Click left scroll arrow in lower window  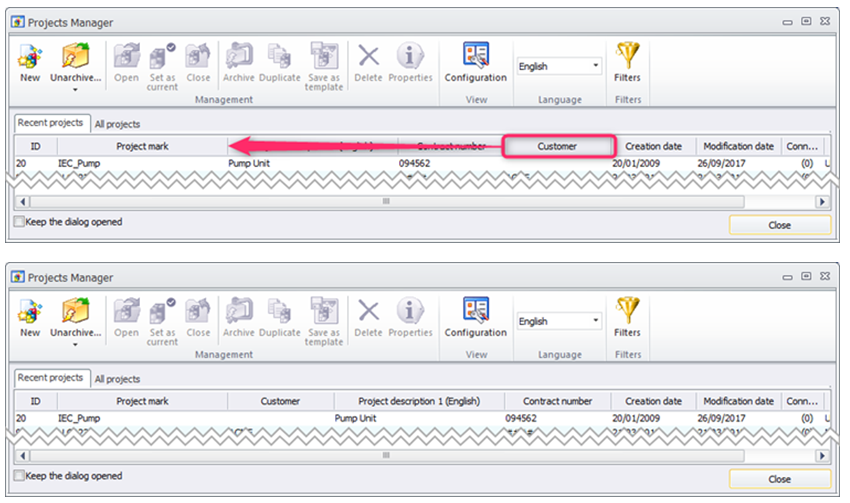click(x=22, y=456)
